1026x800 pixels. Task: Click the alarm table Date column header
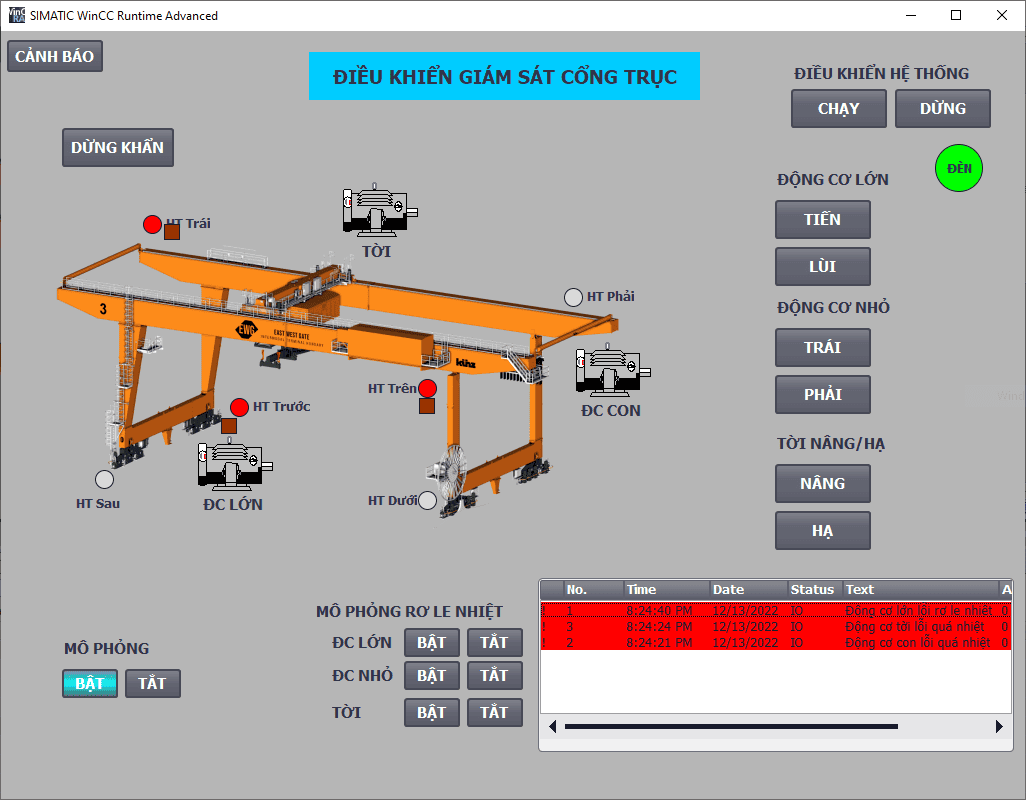pos(749,589)
